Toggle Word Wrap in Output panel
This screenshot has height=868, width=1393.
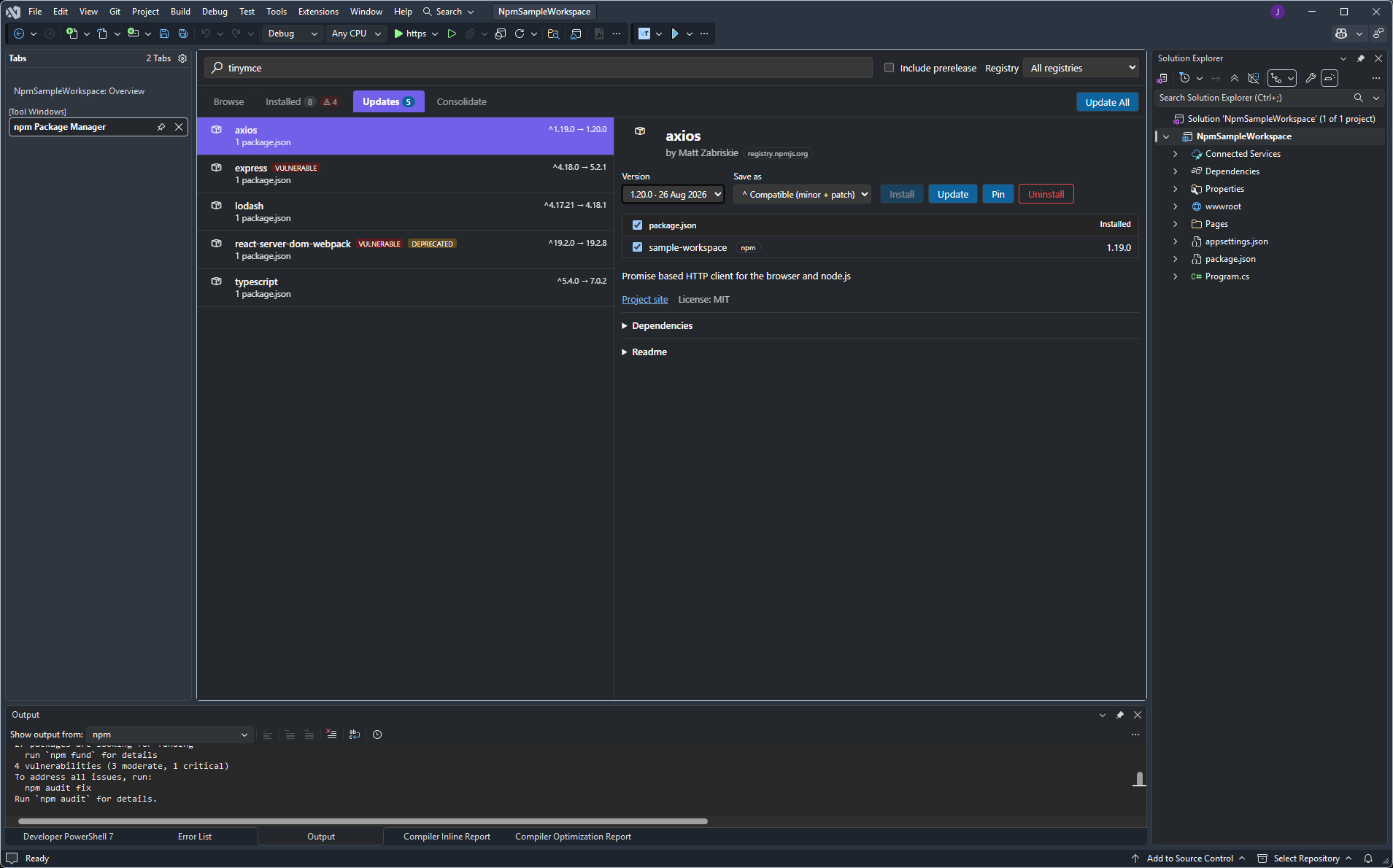(x=355, y=735)
